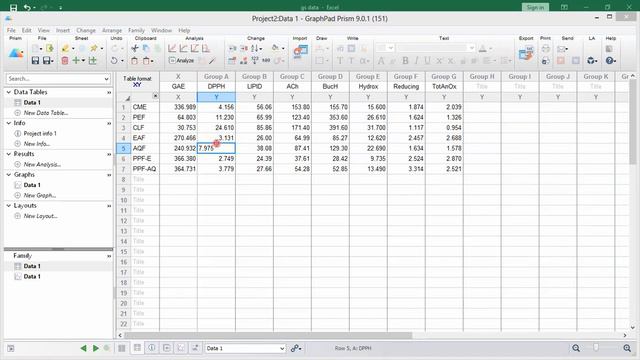Click the Prism logo button in the ribbon
Image resolution: width=640 pixels, height=360 pixels.
16,53
